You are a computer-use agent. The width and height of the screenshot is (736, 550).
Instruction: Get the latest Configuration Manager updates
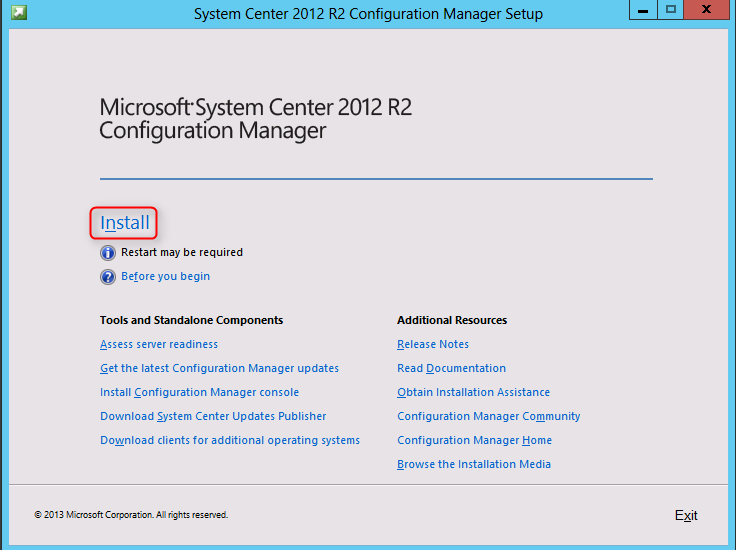click(x=219, y=368)
